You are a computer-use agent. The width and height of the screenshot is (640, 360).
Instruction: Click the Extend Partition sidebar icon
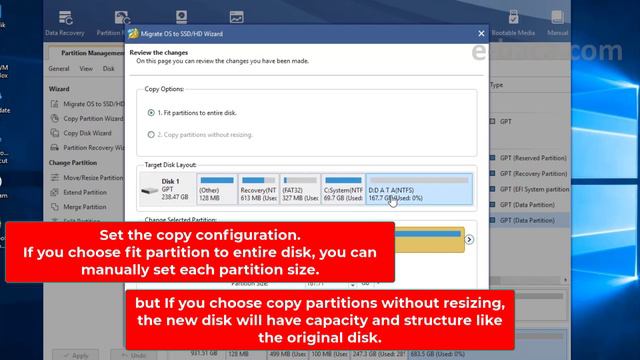pyautogui.click(x=55, y=192)
